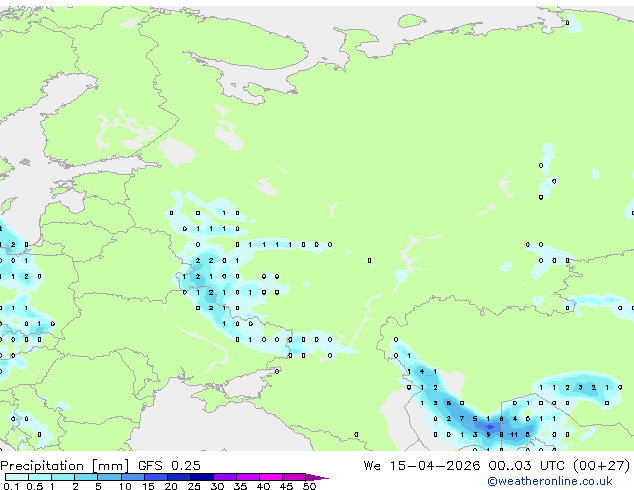The width and height of the screenshot is (634, 490).
Task: Click the legend label '40'
Action: (264, 486)
